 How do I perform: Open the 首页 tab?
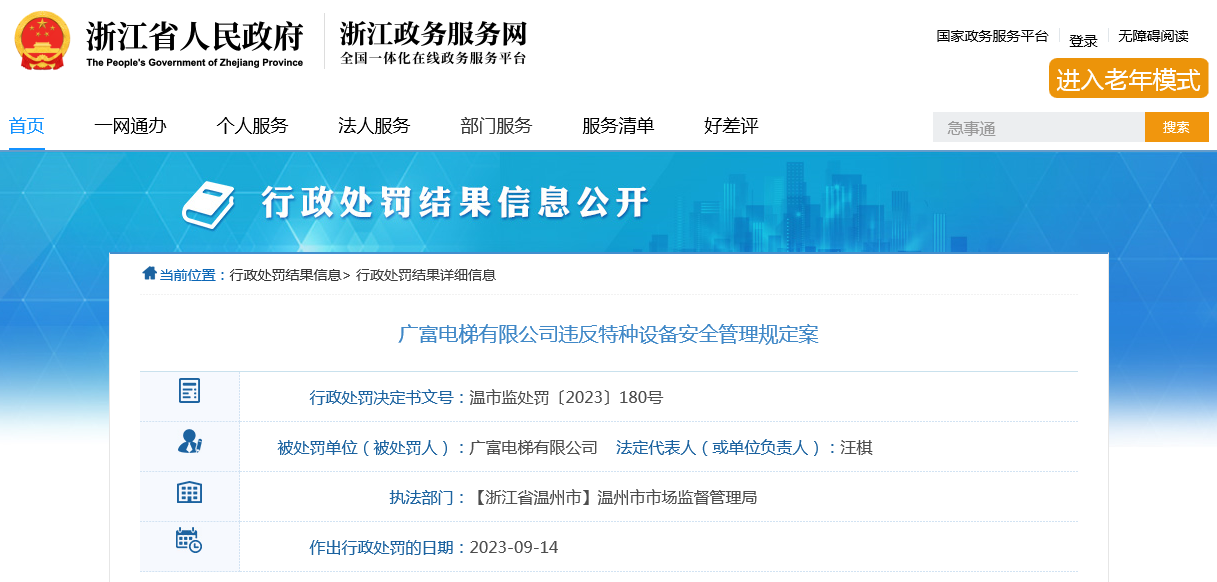(27, 126)
